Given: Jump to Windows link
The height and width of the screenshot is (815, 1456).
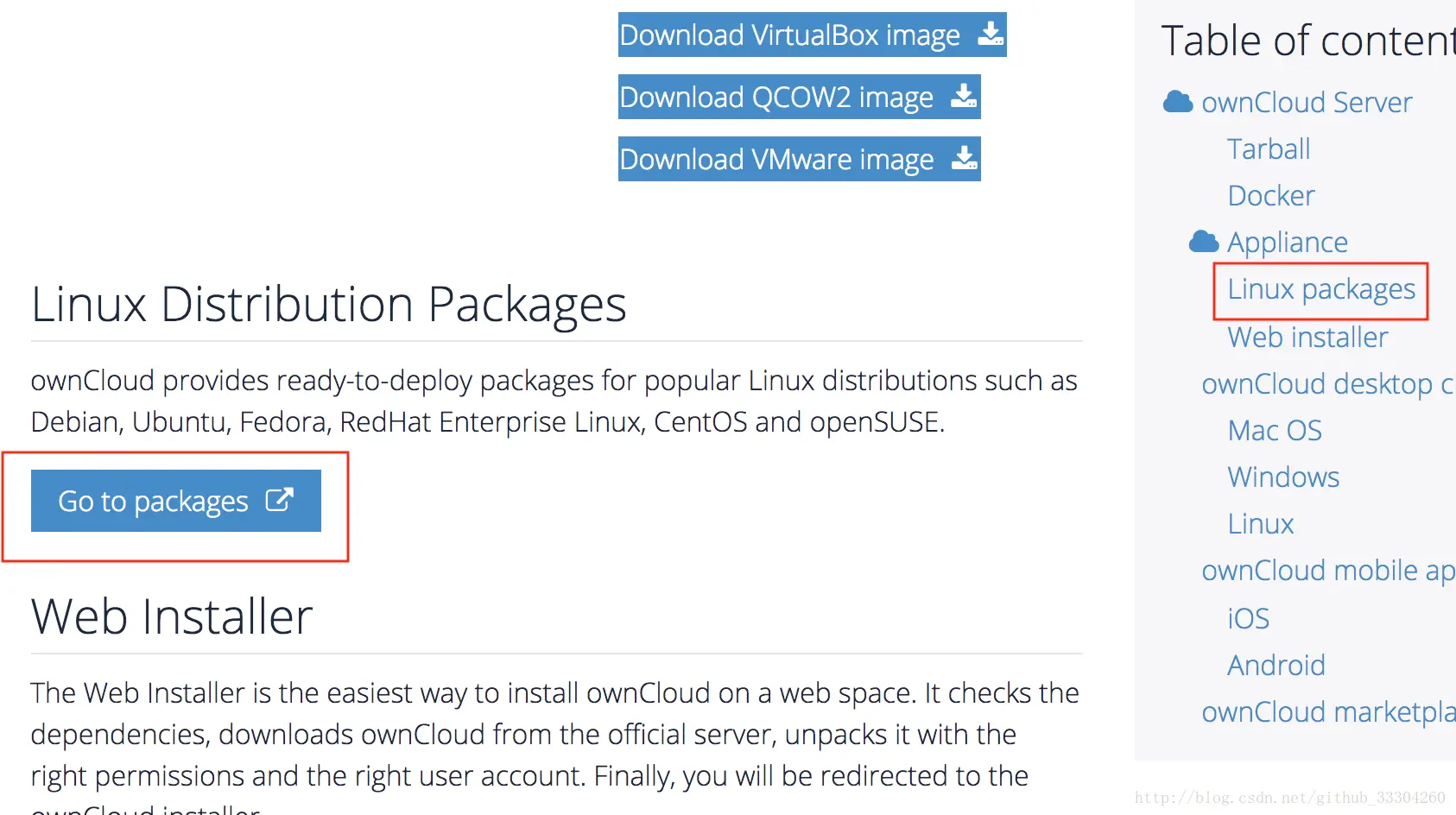Looking at the screenshot, I should (x=1283, y=477).
